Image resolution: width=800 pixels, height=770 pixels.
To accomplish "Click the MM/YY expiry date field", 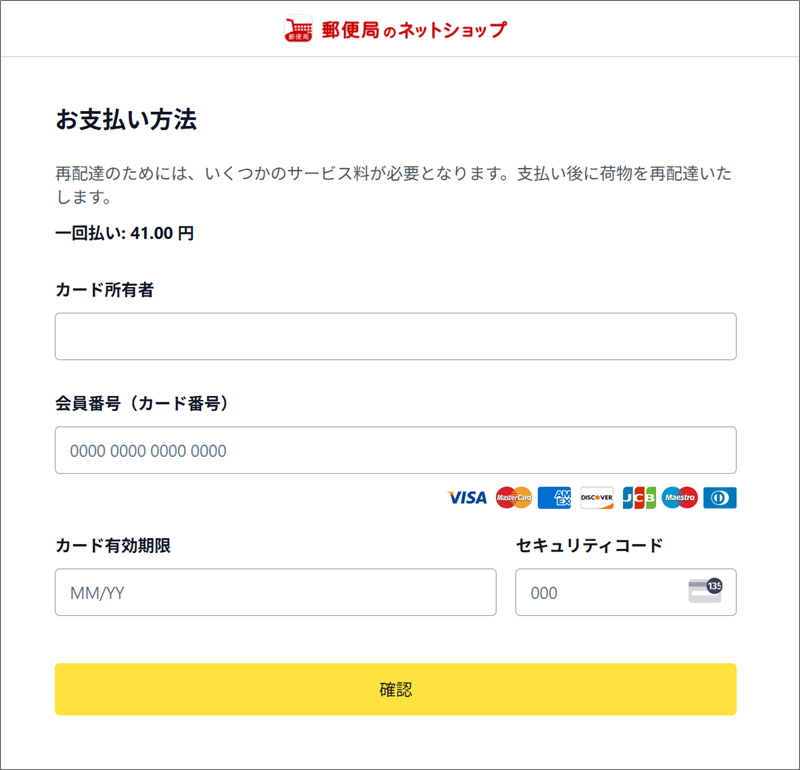I will click(x=276, y=592).
